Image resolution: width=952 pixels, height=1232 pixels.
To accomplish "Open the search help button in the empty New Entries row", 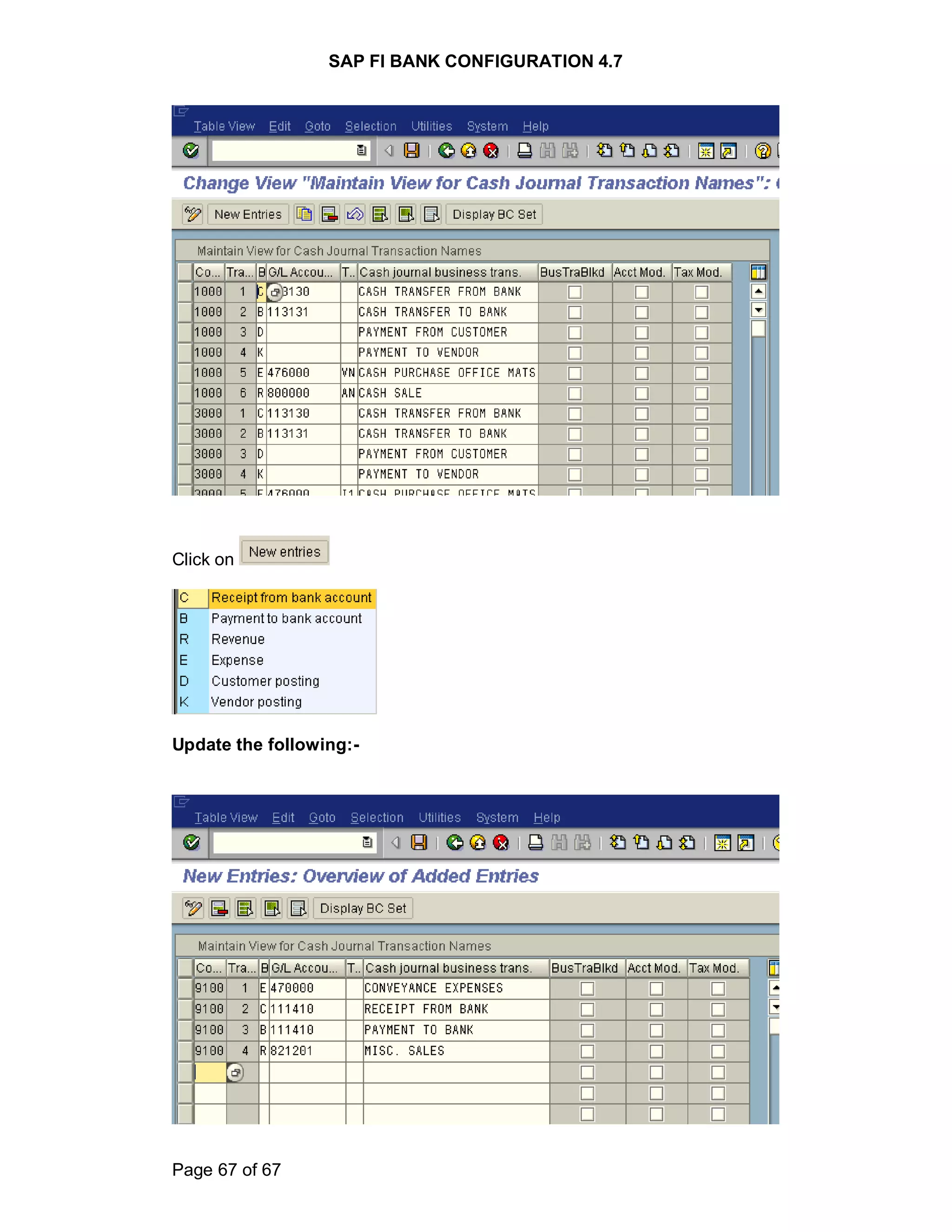I will point(235,1073).
